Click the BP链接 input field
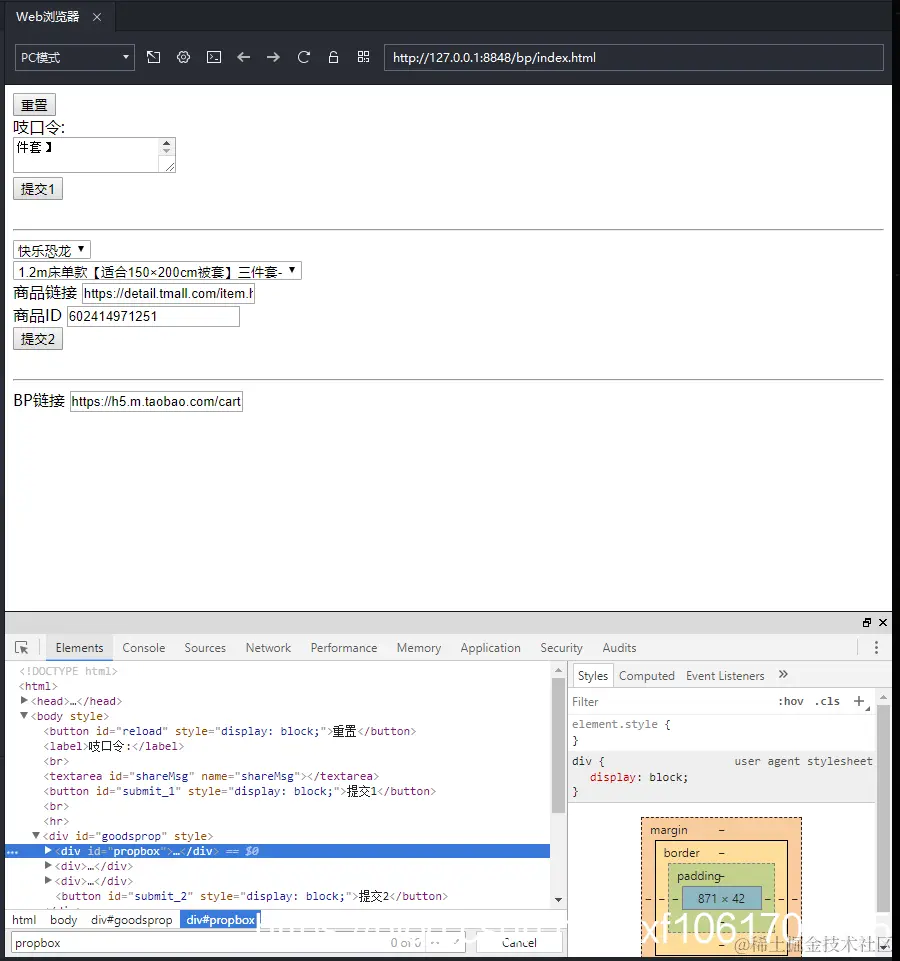The image size is (900, 961). click(x=156, y=401)
